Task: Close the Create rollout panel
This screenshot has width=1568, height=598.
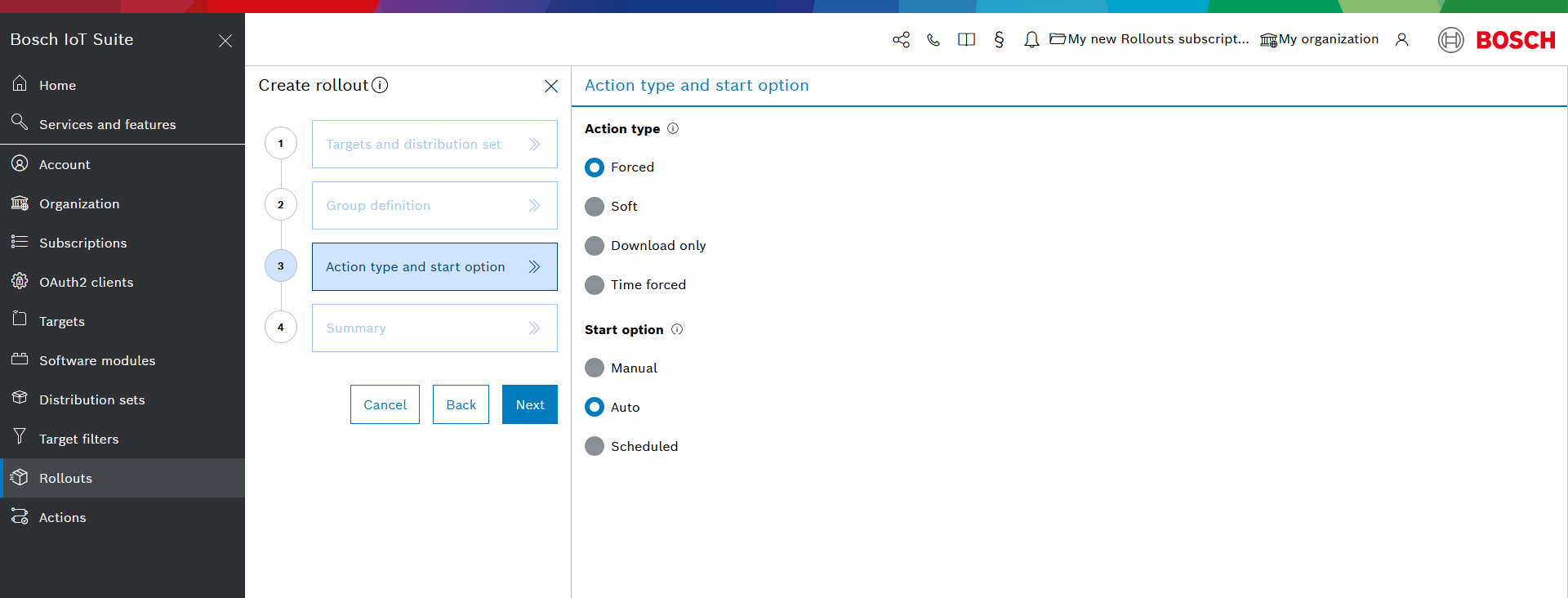Action: coord(551,86)
